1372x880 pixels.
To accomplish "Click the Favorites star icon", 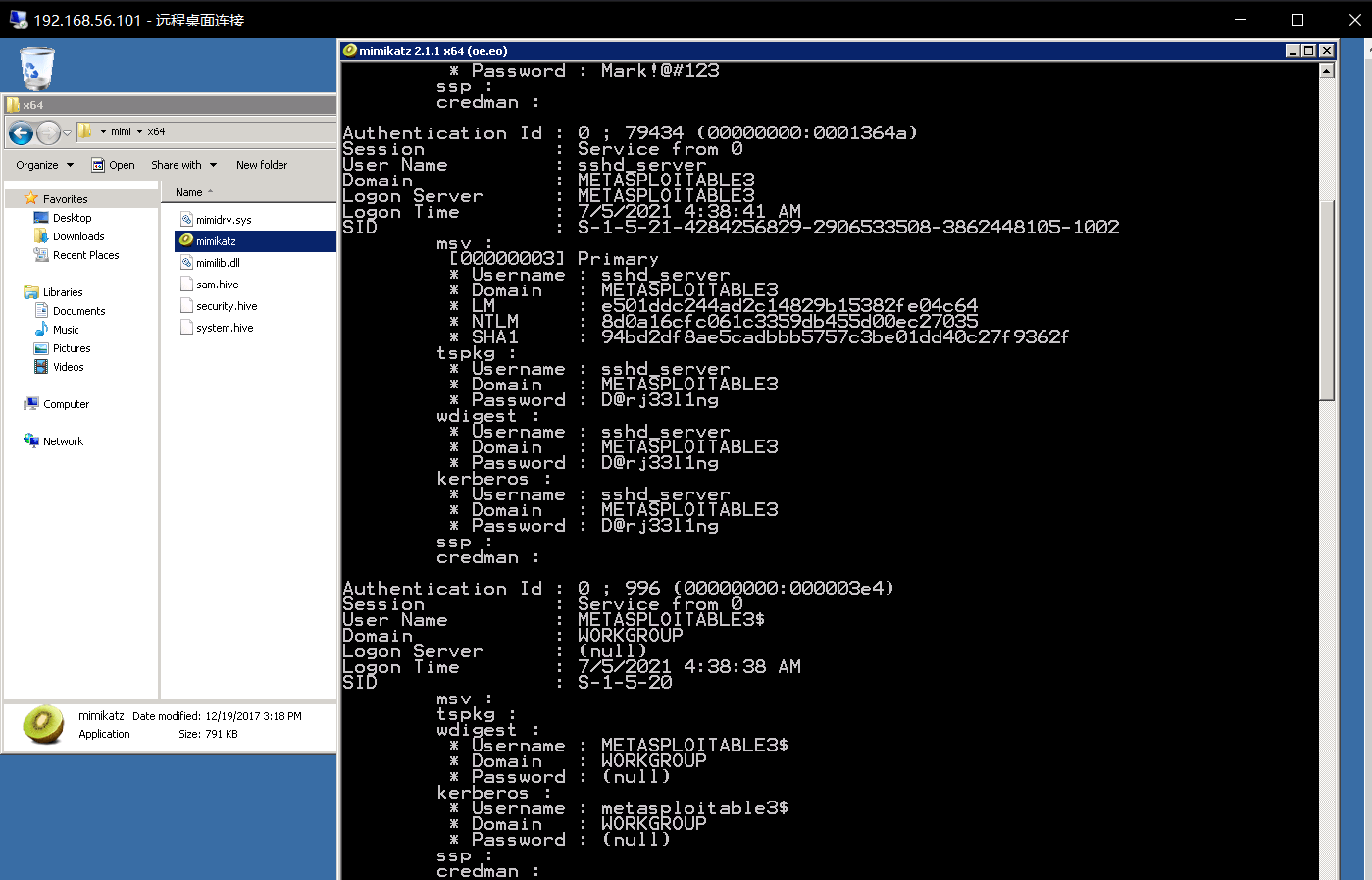I will click(31, 198).
